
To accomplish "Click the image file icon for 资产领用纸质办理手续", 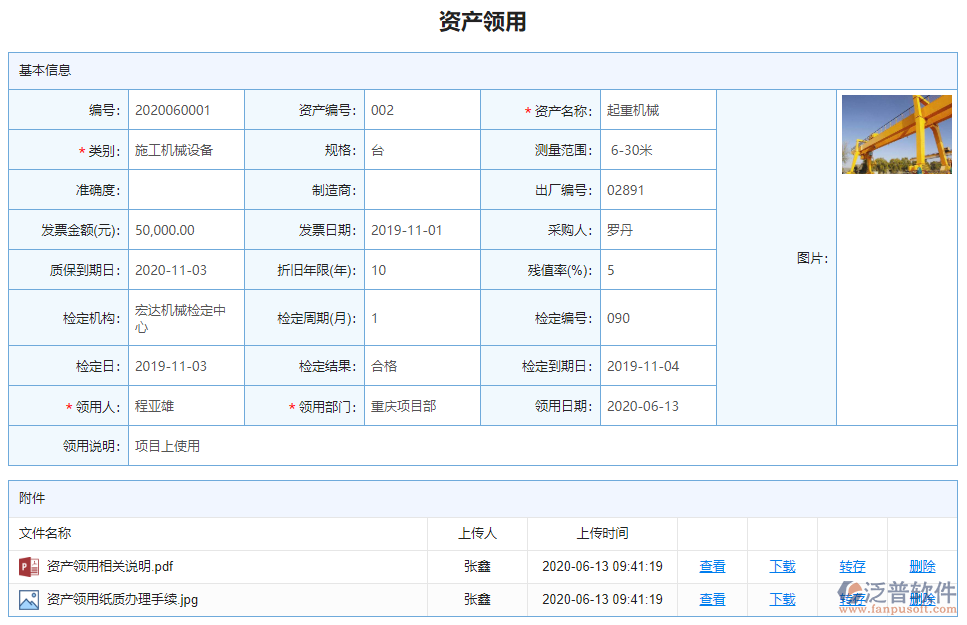I will tap(29, 600).
